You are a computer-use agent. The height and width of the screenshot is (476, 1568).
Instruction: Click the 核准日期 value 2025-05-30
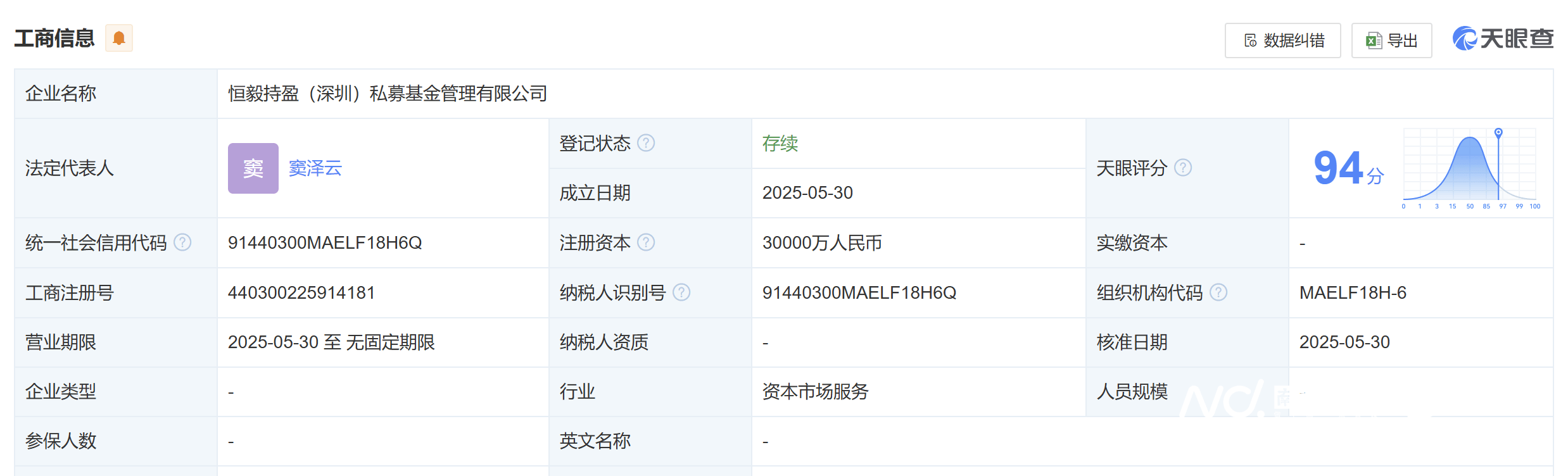[x=1344, y=342]
